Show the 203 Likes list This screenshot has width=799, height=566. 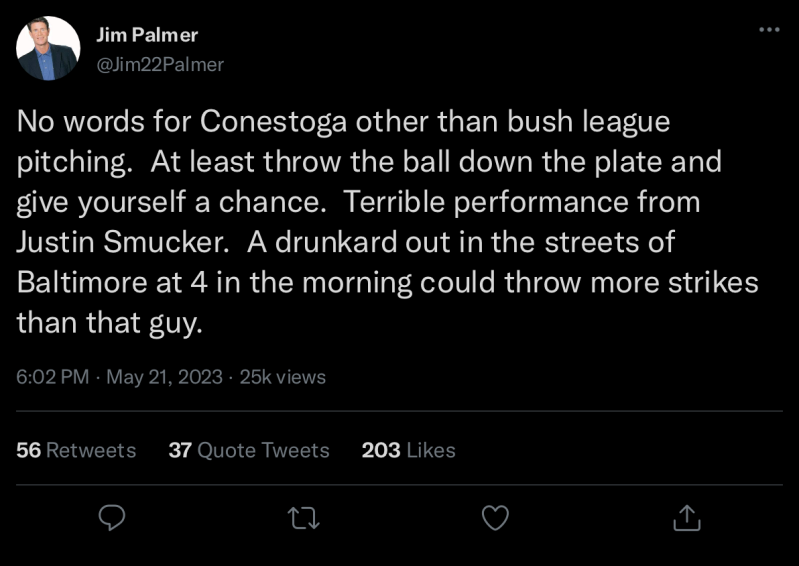coord(408,450)
